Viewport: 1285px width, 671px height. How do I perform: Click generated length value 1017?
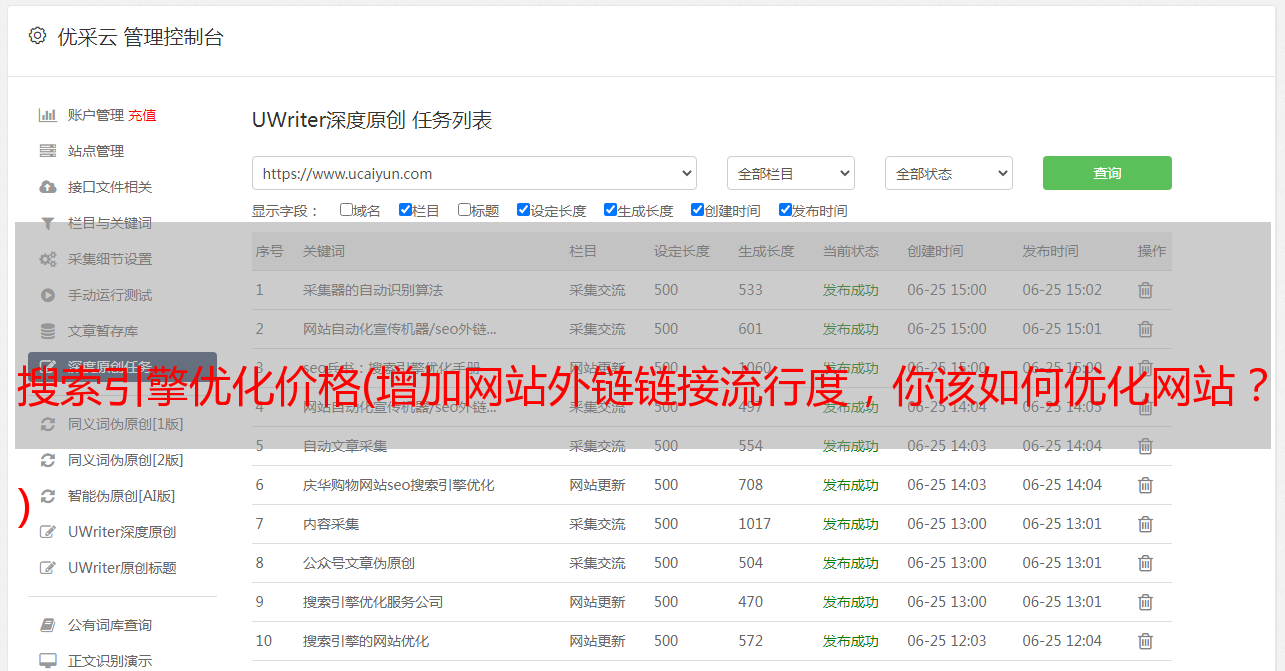coord(755,524)
